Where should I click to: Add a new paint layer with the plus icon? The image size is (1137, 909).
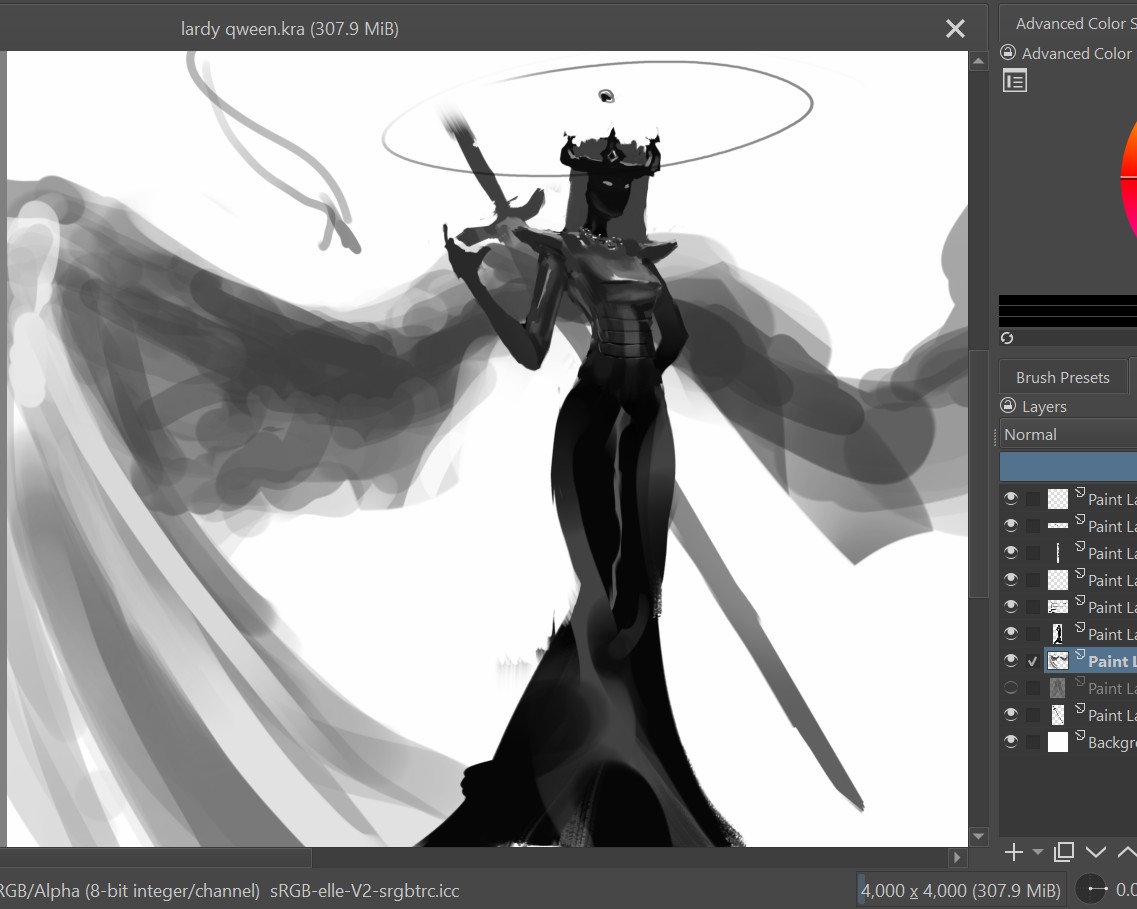(x=1013, y=852)
